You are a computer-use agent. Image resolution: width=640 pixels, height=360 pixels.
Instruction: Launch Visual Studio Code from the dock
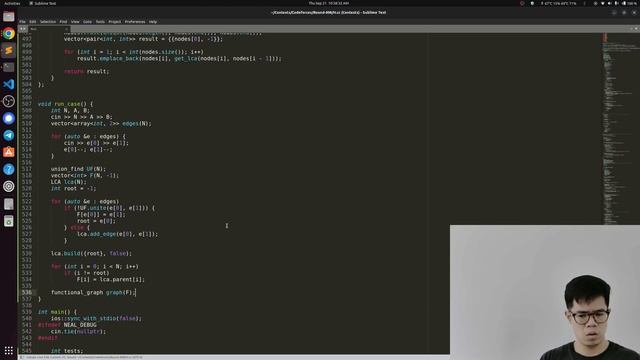pos(9,84)
